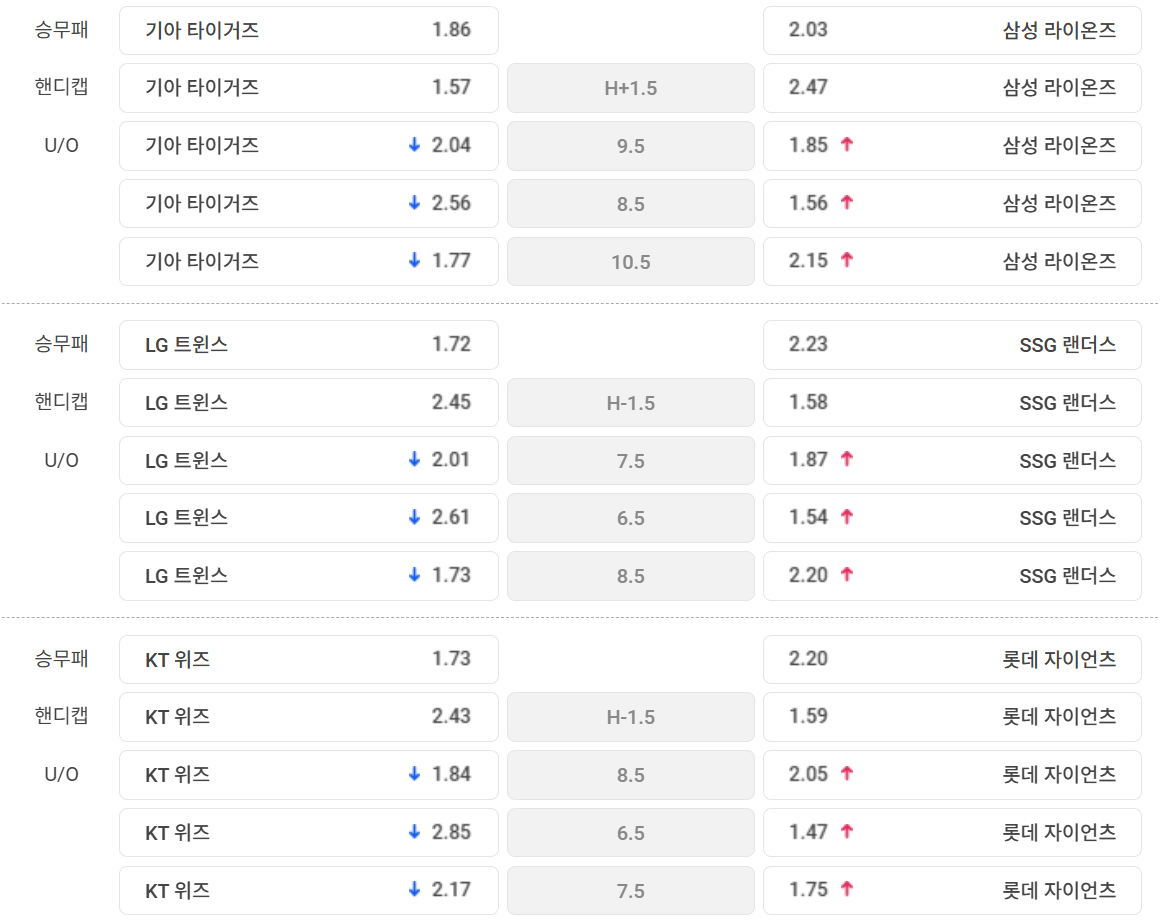Click blue down arrow beside 2.56
The width and height of the screenshot is (1161, 923).
coord(415,202)
